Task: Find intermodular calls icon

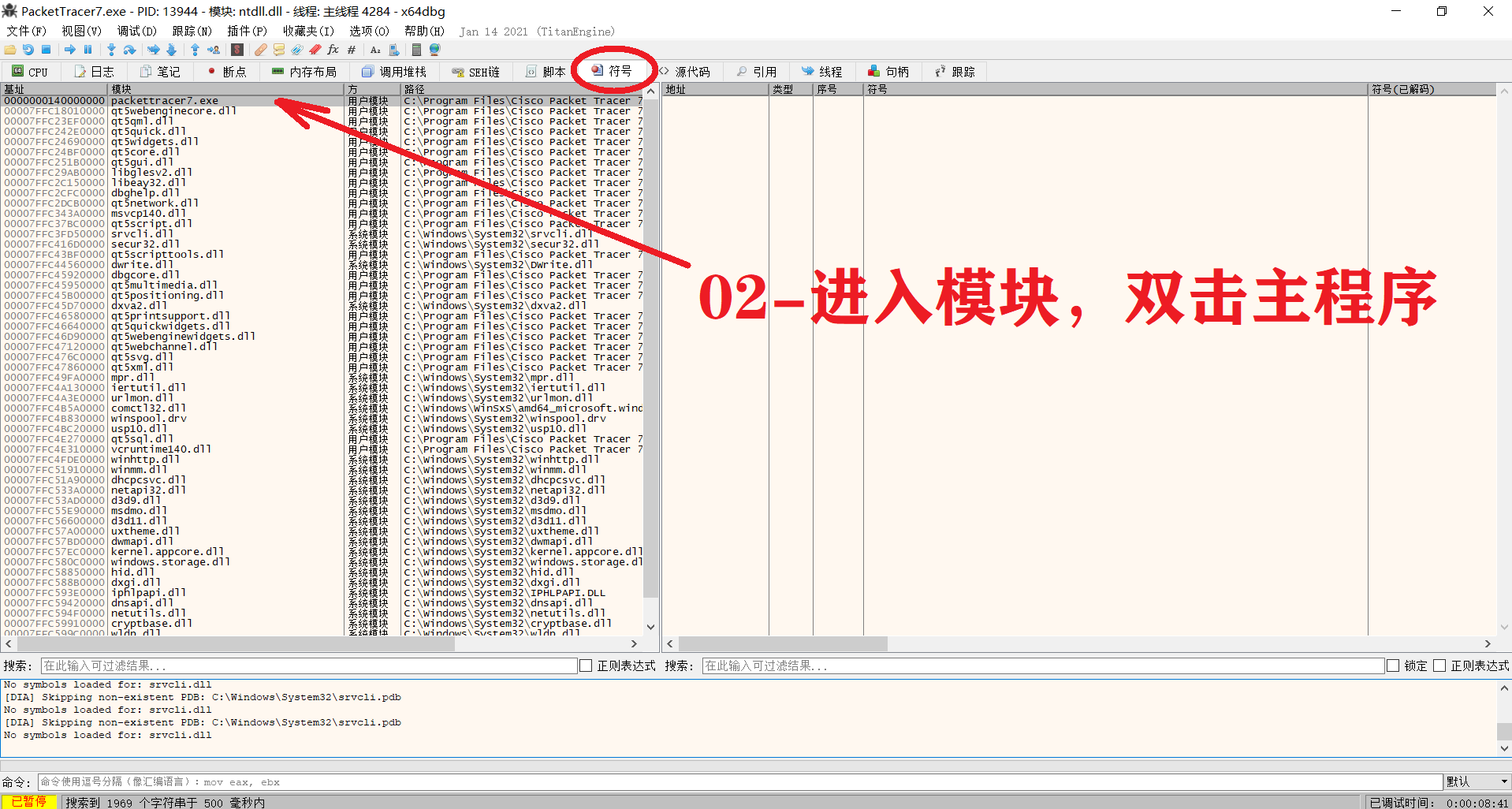Action: click(394, 50)
